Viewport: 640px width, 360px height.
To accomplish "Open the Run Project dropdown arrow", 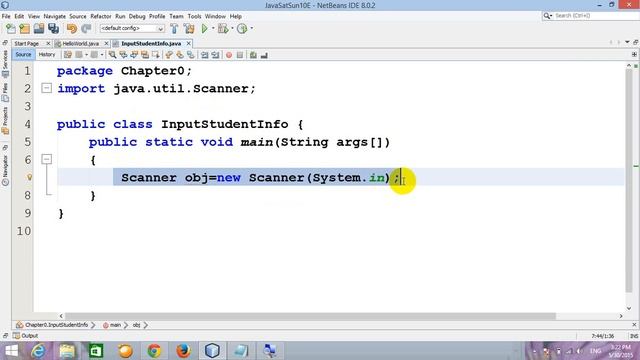I will (213, 29).
